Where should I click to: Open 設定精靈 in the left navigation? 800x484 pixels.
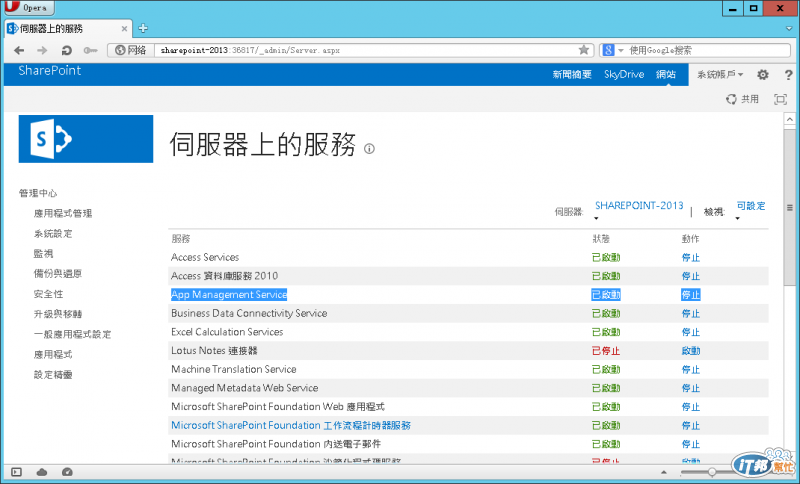pos(53,375)
